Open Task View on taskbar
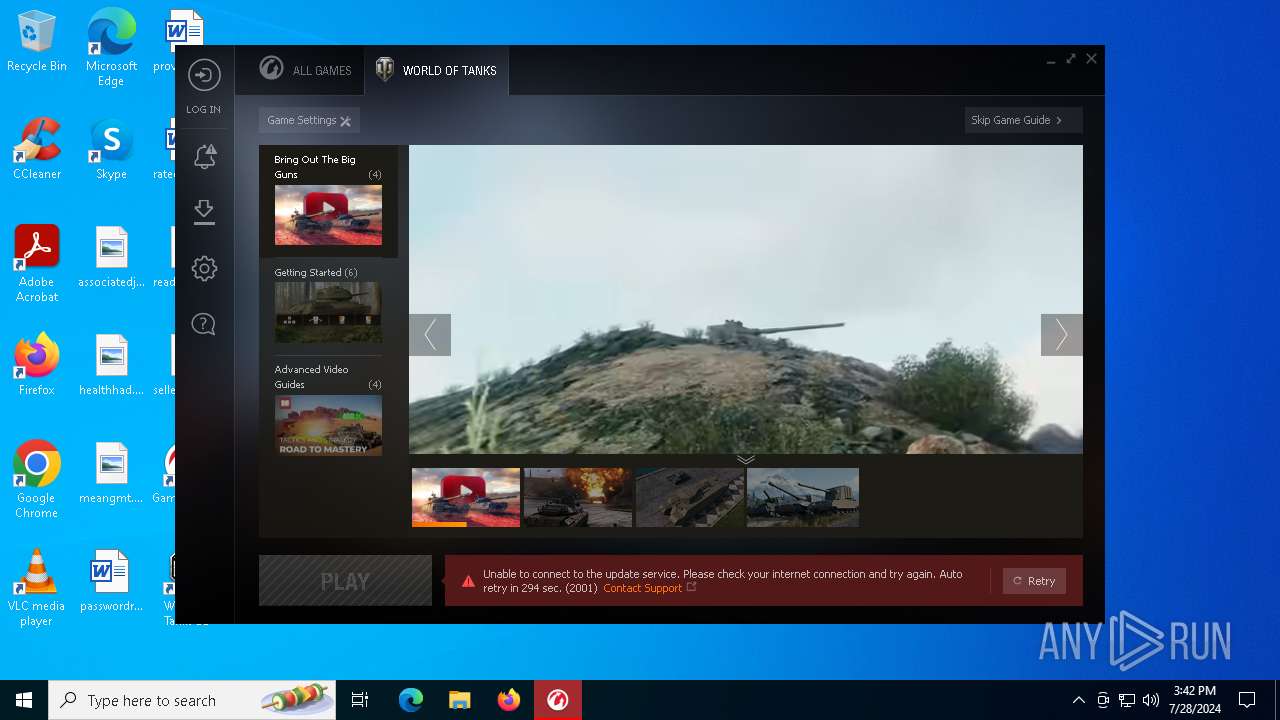The width and height of the screenshot is (1280, 720). [x=360, y=700]
